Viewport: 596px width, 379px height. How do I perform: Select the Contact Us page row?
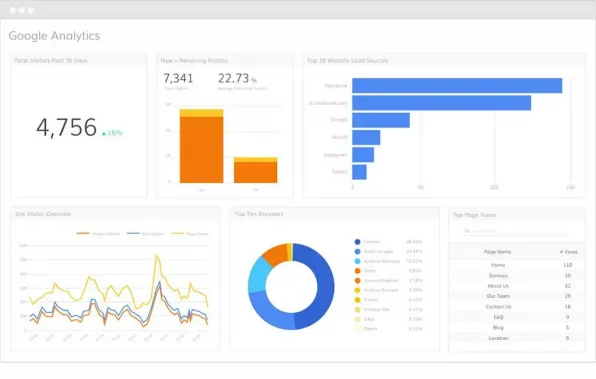[517, 307]
